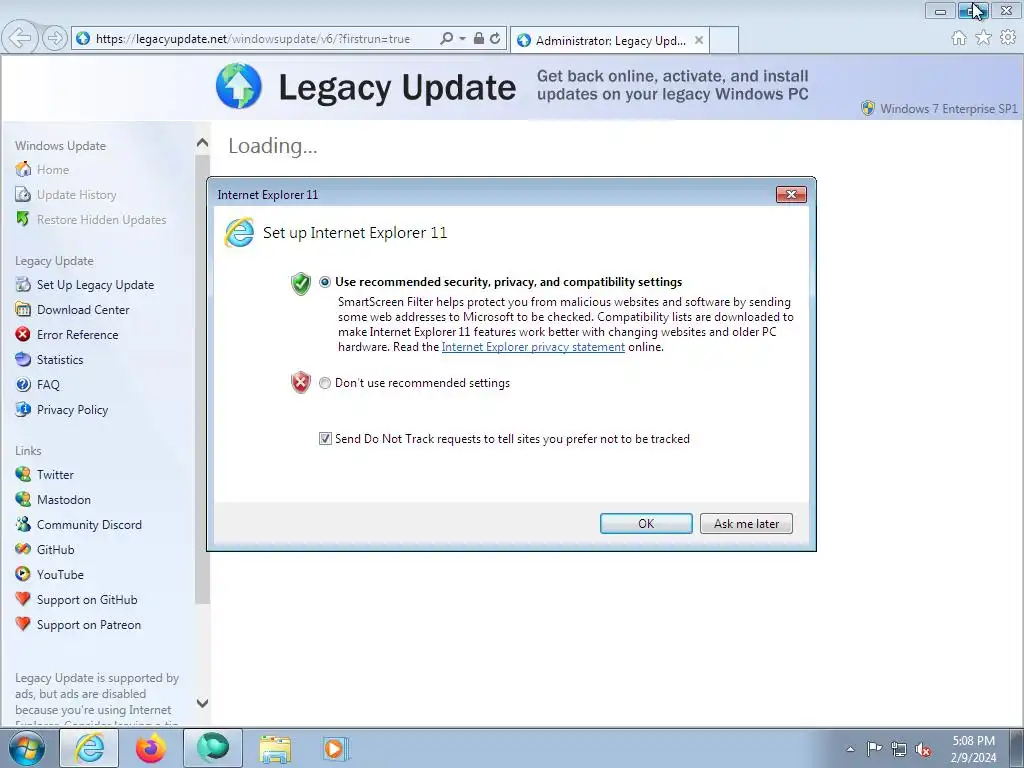Open the Privacy Policy link
Screen dimensions: 1024x768
[72, 410]
